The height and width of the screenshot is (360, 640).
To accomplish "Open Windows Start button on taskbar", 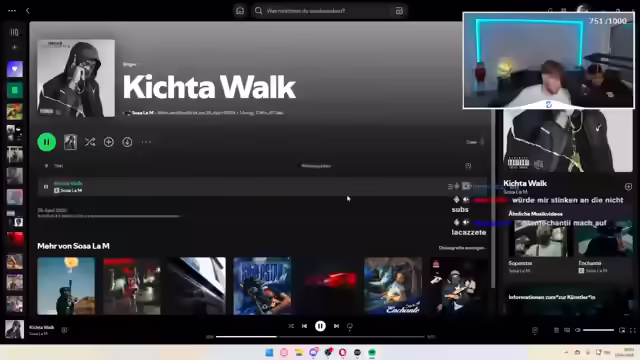I will [269, 352].
